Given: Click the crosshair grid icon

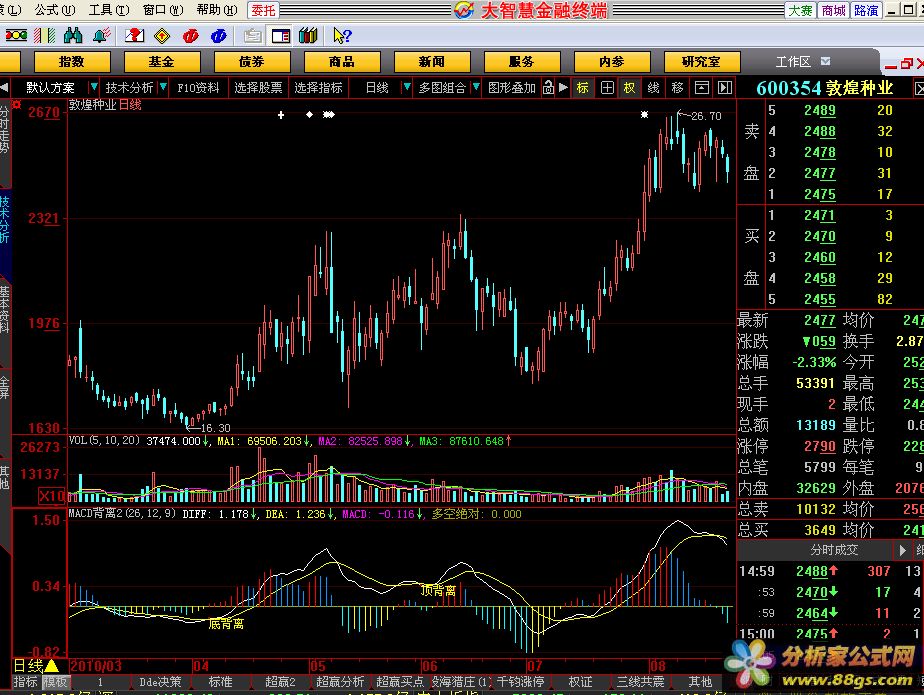Looking at the screenshot, I should (x=607, y=88).
